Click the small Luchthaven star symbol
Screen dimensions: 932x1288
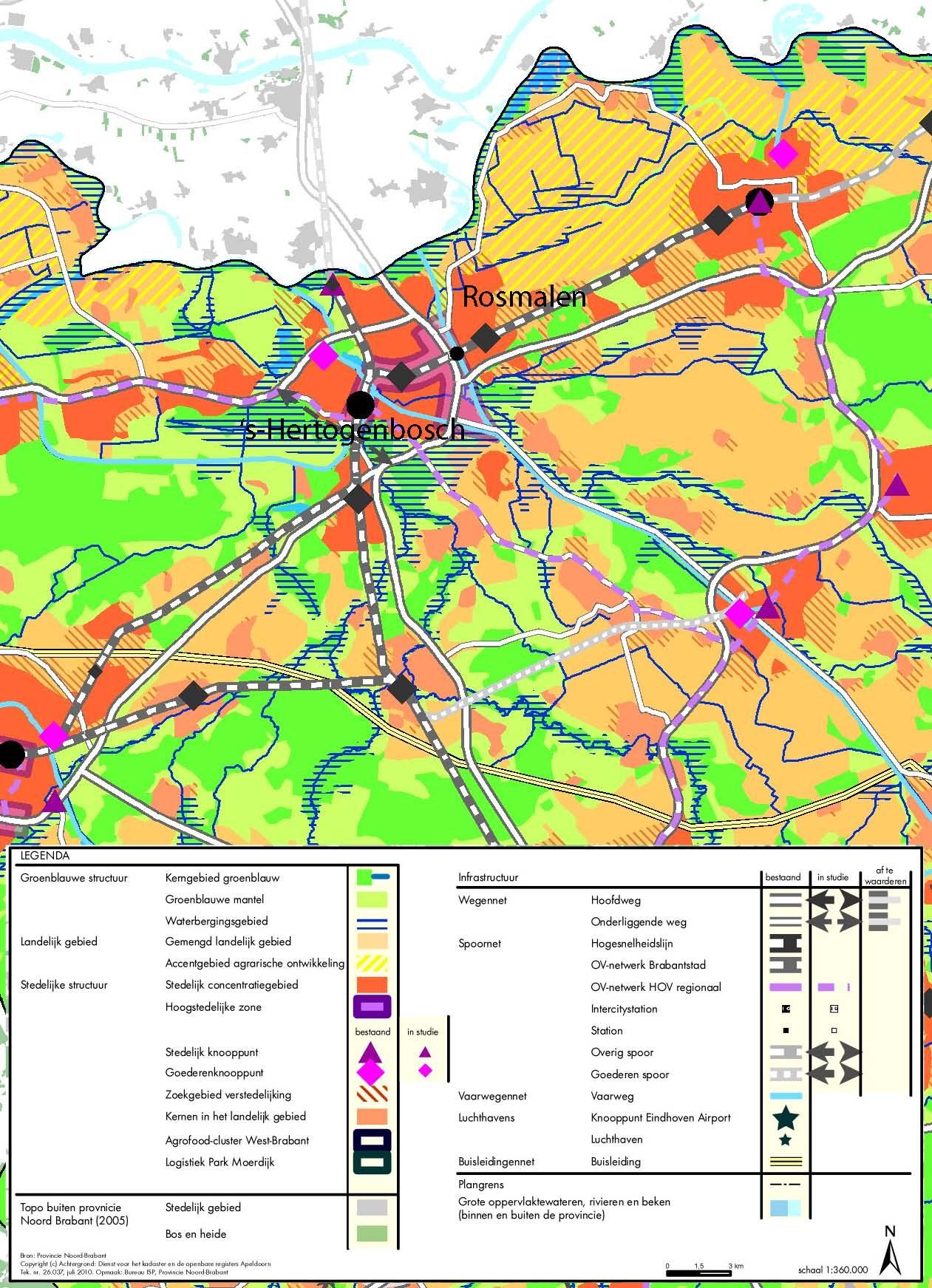[785, 1140]
